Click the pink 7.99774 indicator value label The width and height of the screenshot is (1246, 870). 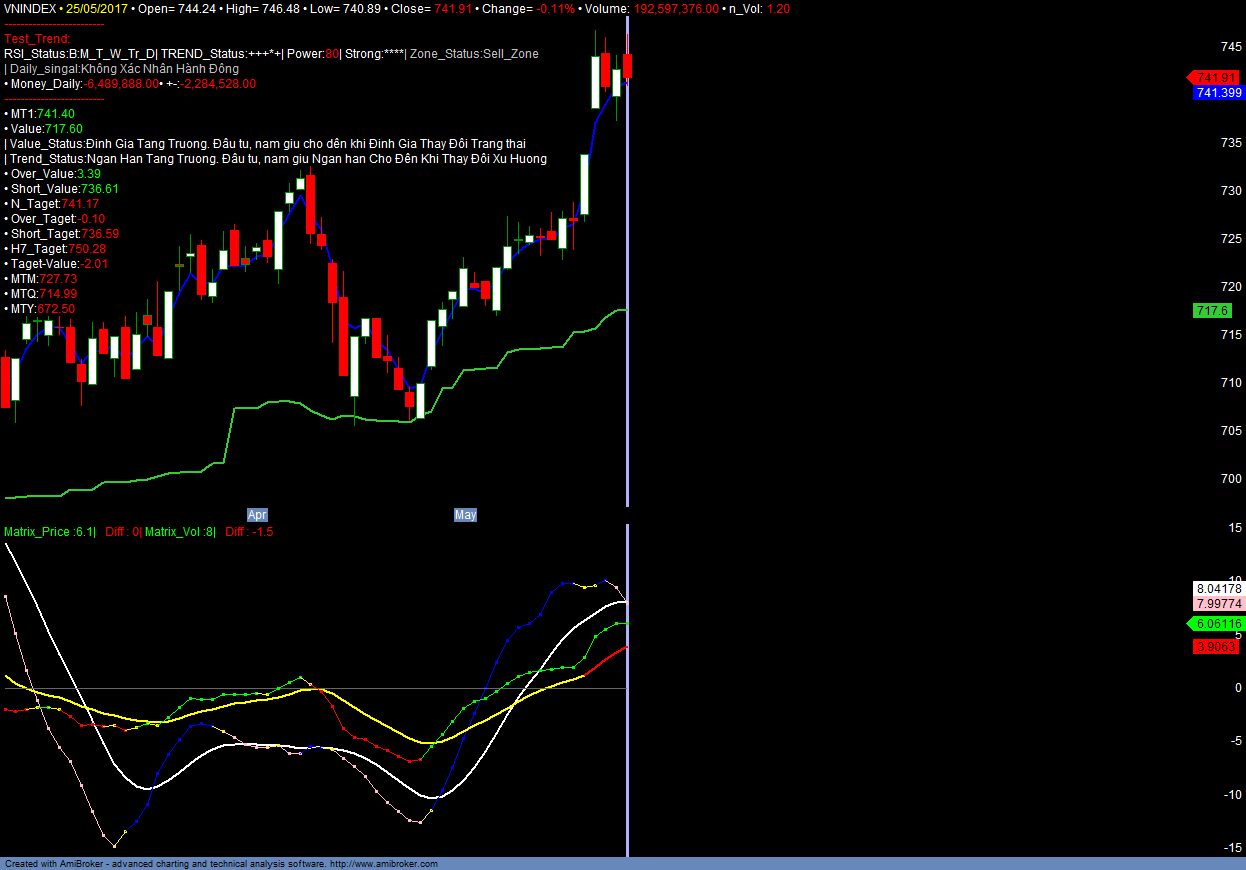click(1219, 604)
